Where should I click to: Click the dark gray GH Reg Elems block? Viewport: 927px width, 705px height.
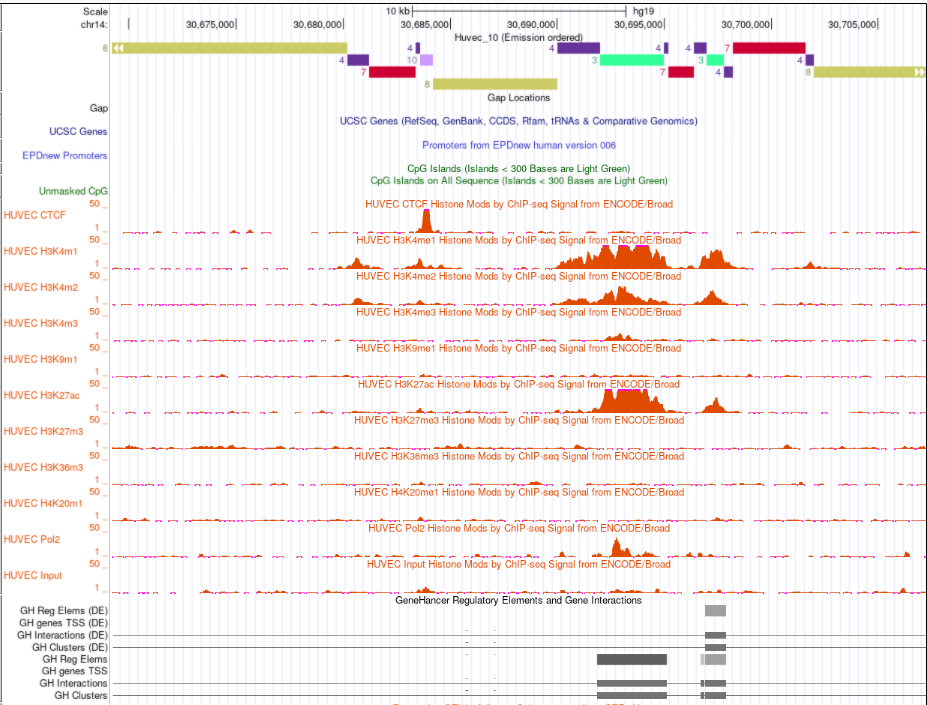(631, 659)
